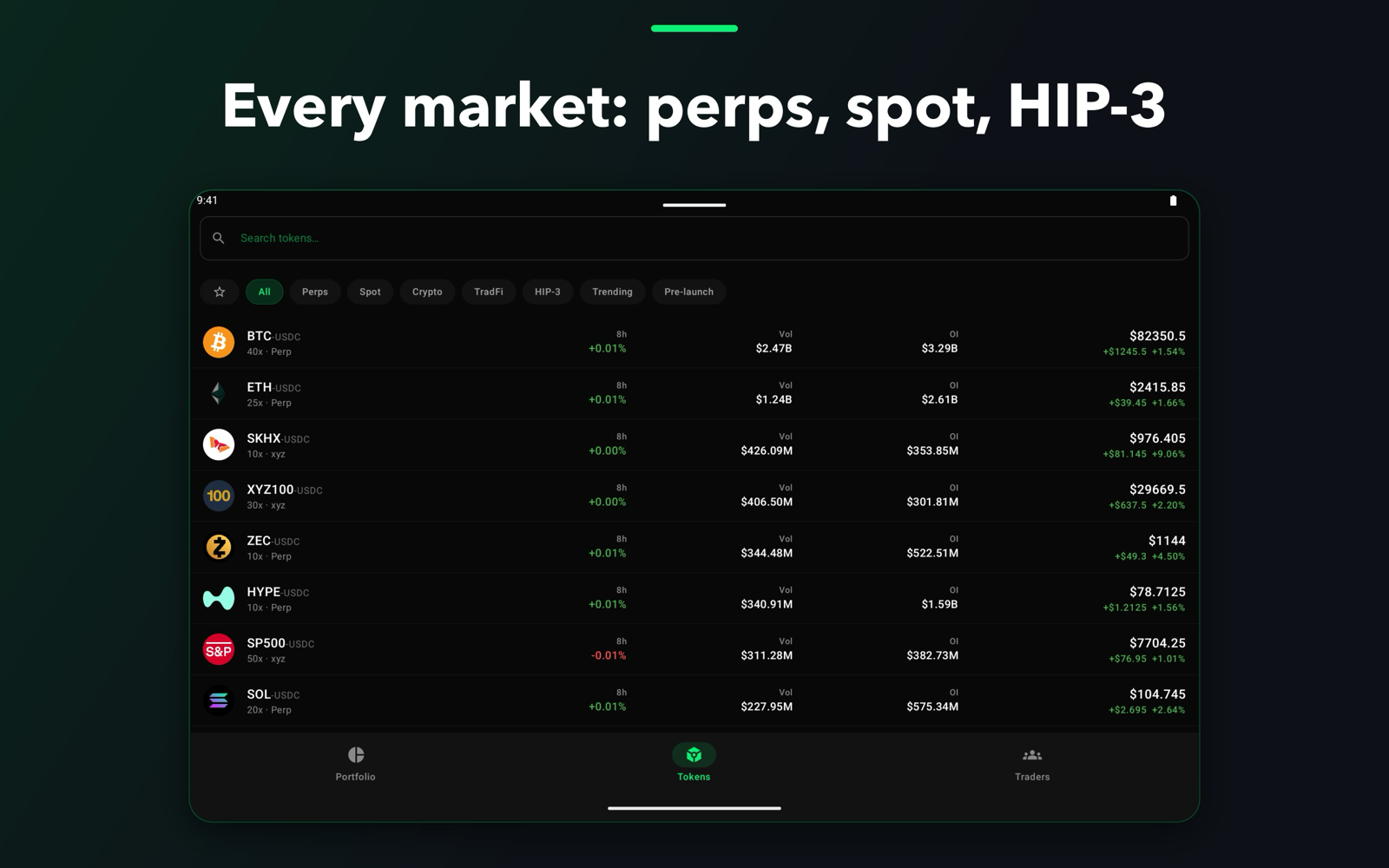The width and height of the screenshot is (1389, 868).
Task: Click the Bitcoin BTC coin icon
Action: click(x=219, y=342)
